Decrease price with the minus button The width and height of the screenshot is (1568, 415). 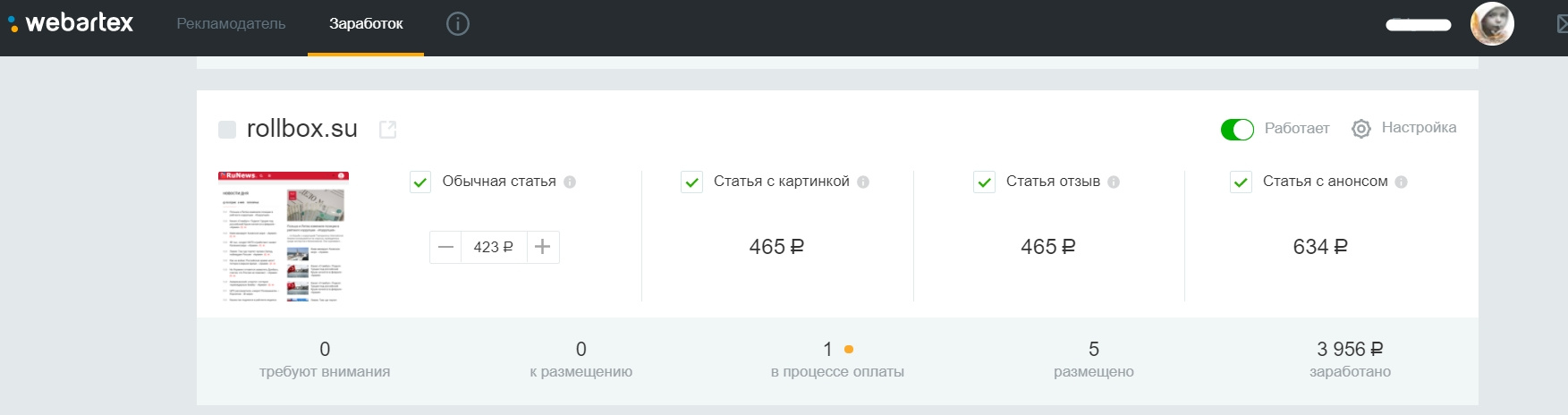pos(445,247)
